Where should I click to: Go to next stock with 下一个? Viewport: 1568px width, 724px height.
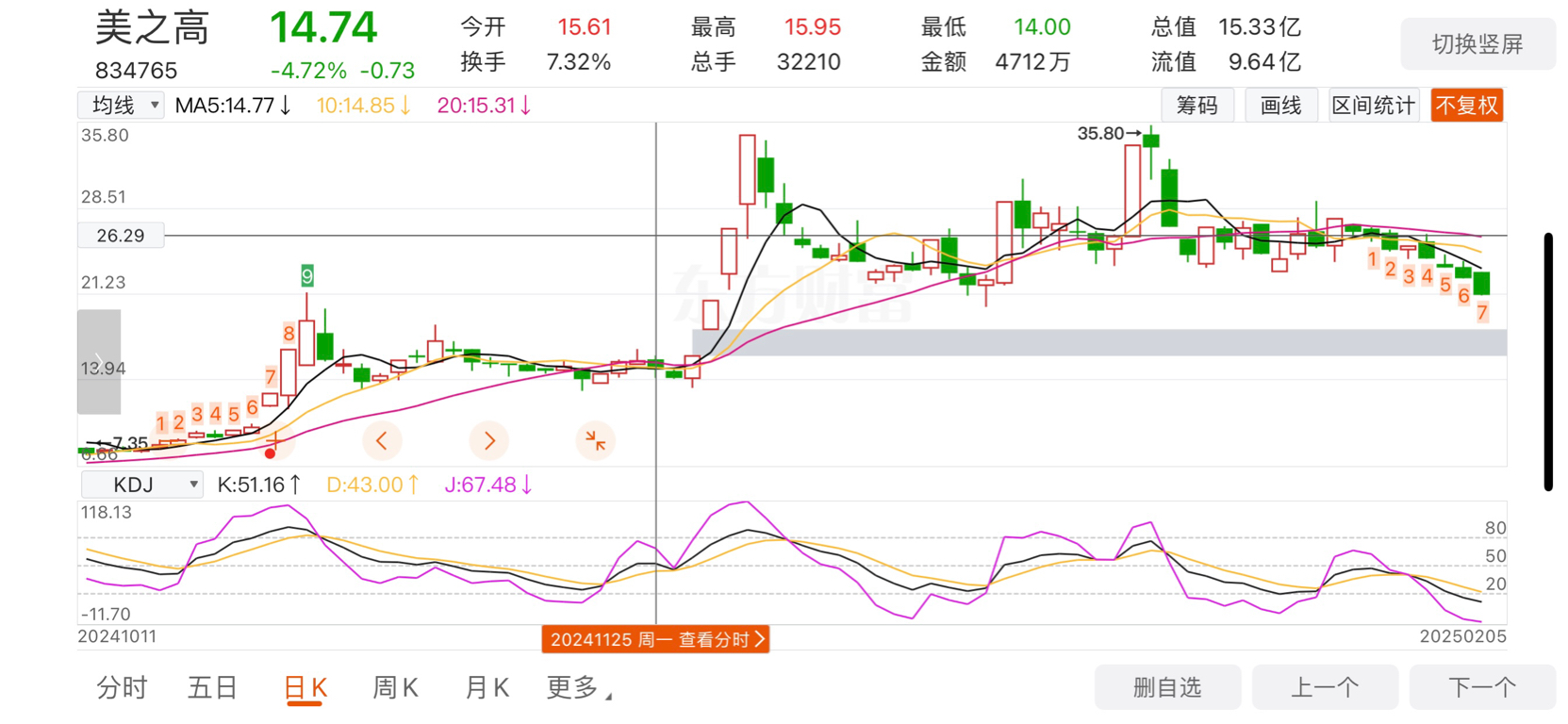tap(1482, 687)
